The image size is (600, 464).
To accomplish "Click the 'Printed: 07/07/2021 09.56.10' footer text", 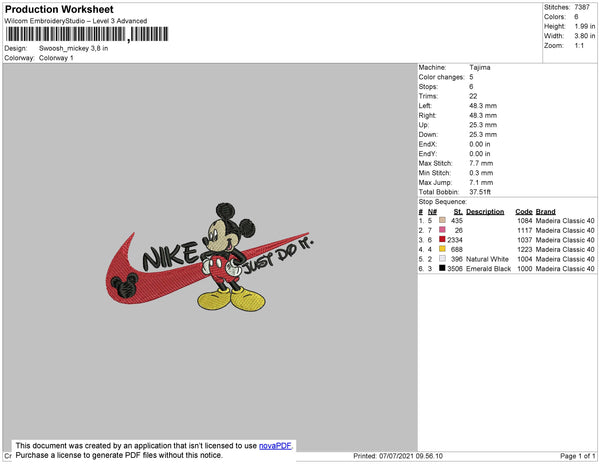I will point(398,456).
